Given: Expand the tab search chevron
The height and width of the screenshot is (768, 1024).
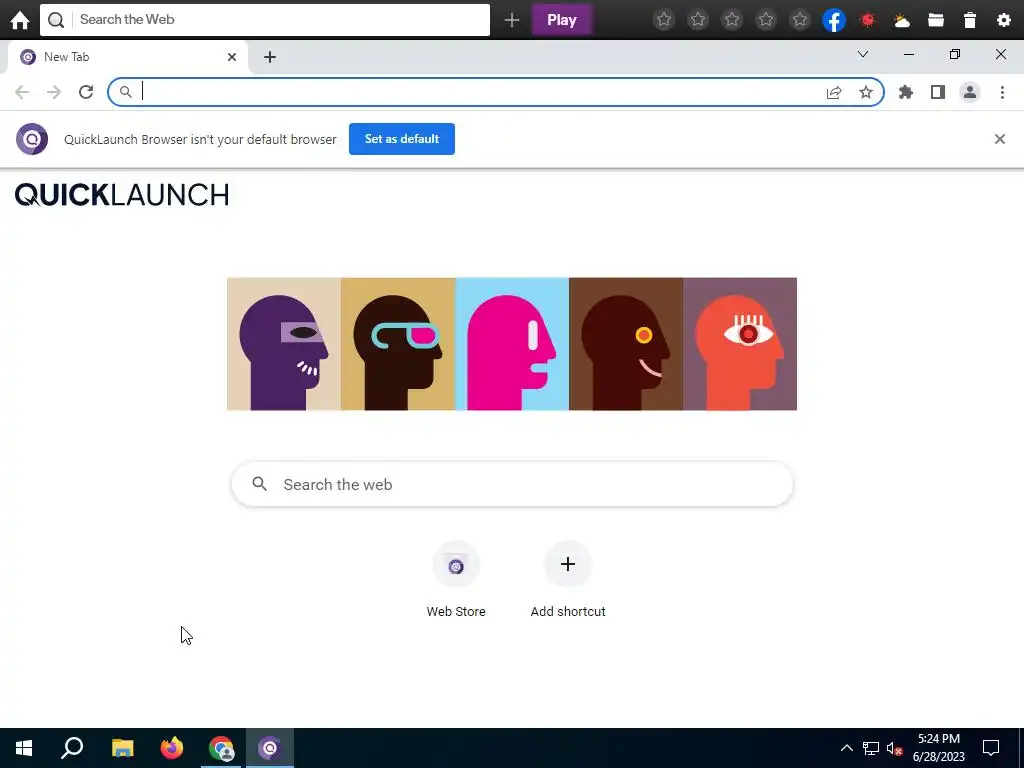Looking at the screenshot, I should tap(863, 54).
